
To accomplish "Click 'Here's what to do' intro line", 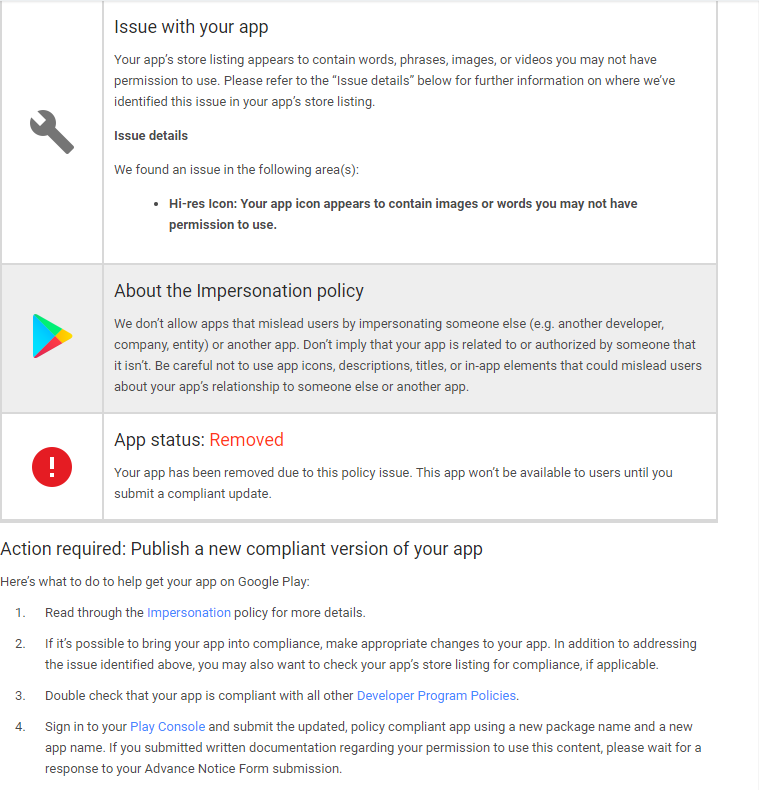I will click(155, 582).
